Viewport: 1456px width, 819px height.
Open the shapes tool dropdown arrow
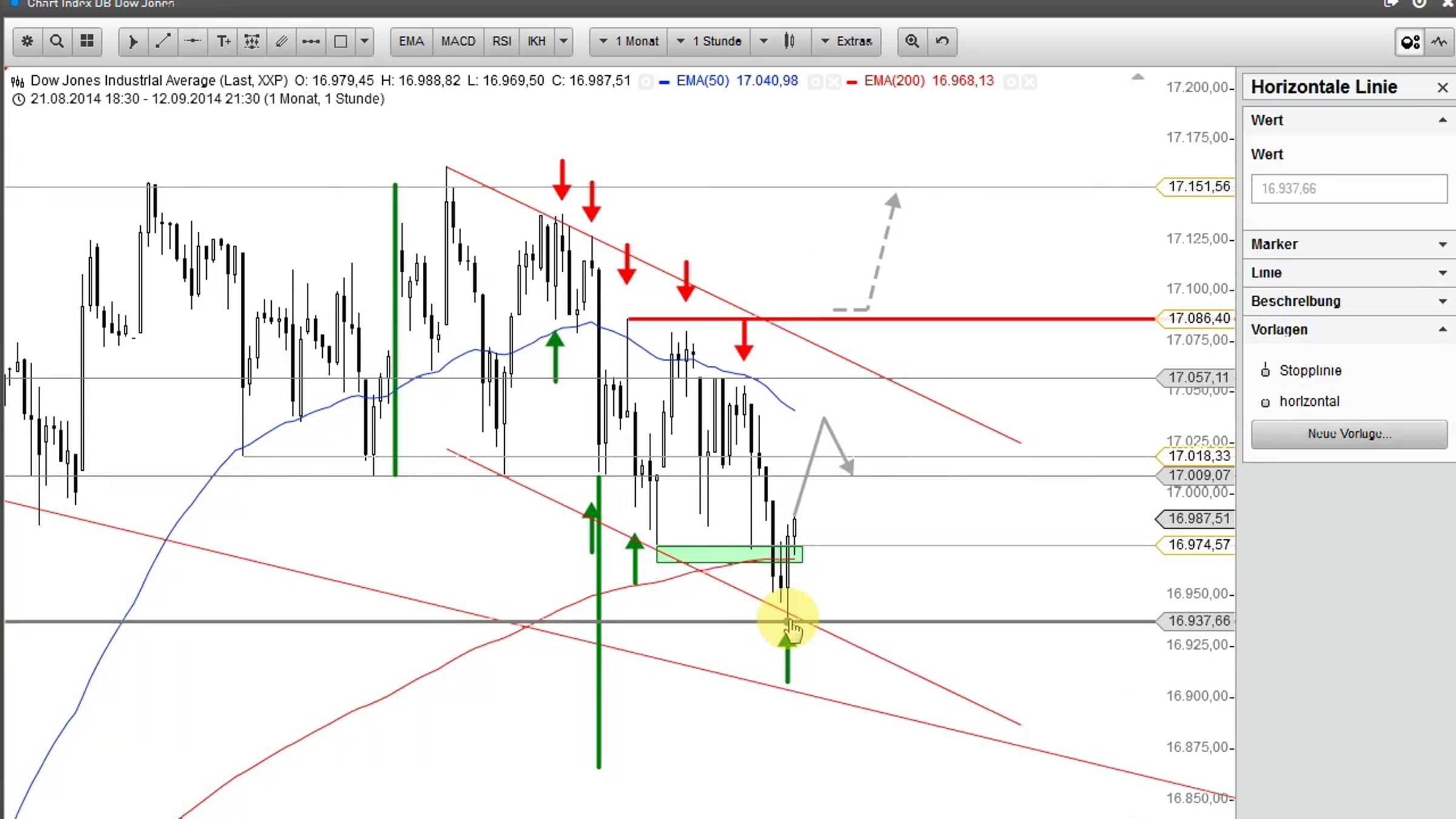coord(365,41)
